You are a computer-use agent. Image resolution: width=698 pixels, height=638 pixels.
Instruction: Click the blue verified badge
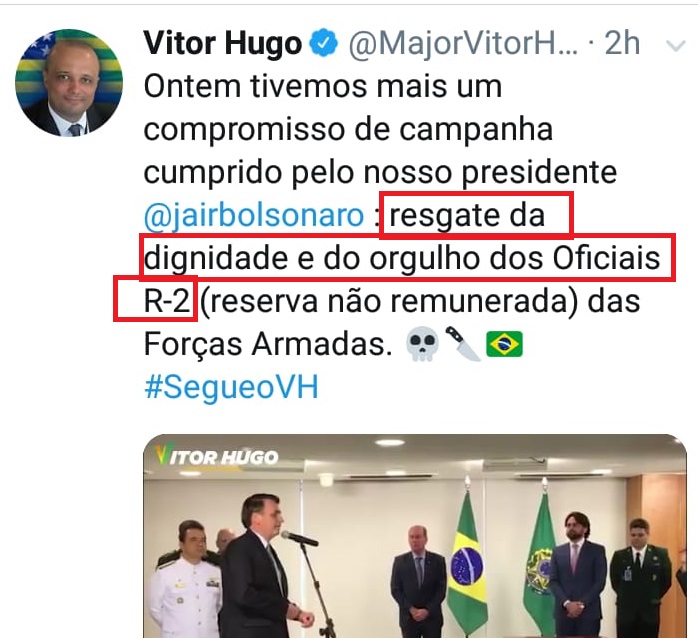coord(324,43)
